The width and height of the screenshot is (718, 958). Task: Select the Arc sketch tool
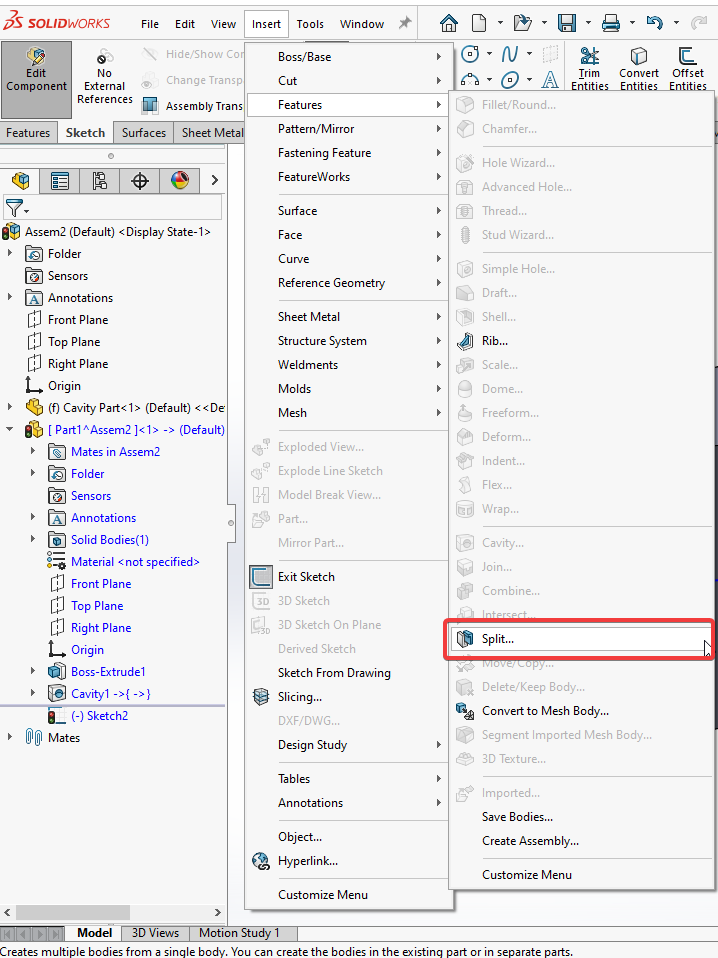tap(469, 79)
